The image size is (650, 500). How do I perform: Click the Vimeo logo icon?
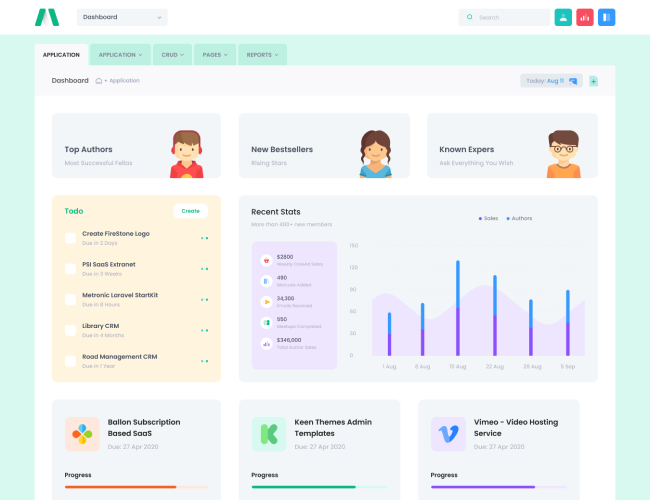point(448,434)
